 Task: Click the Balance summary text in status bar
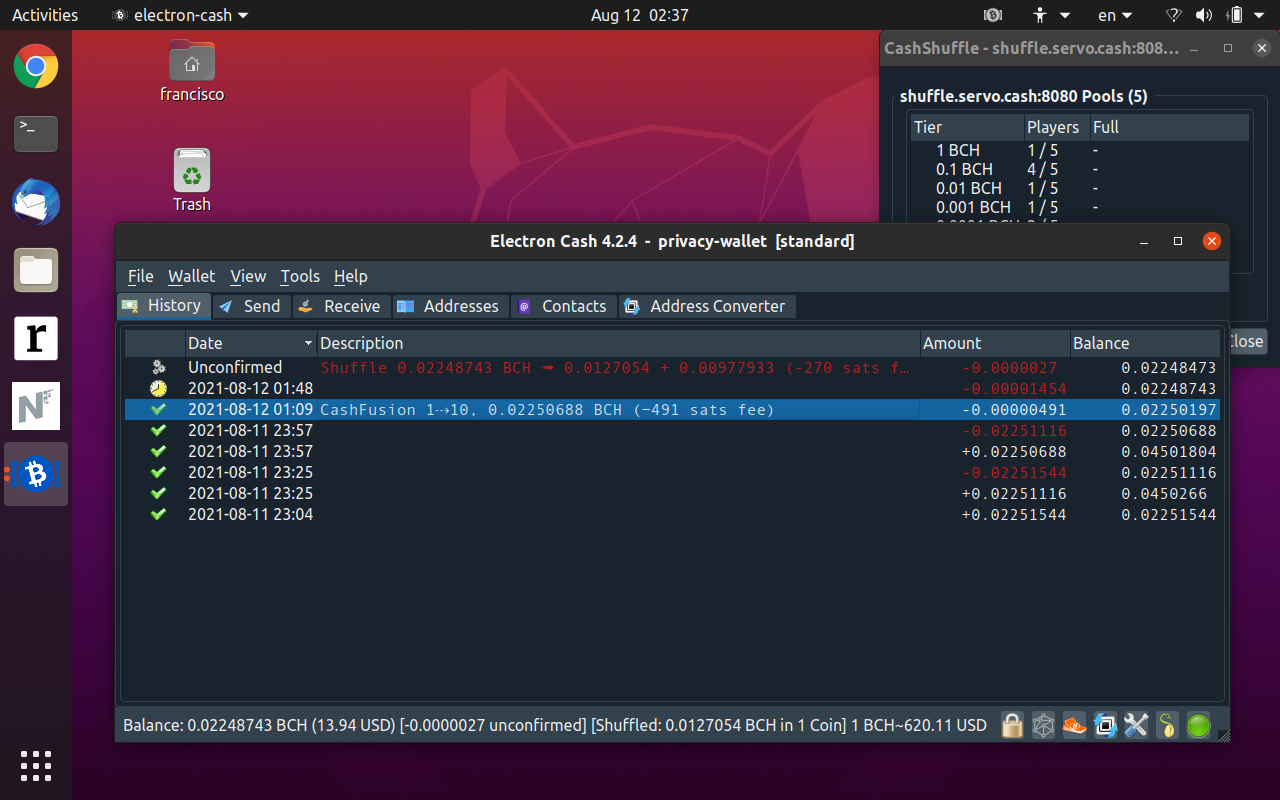pyautogui.click(x=555, y=725)
